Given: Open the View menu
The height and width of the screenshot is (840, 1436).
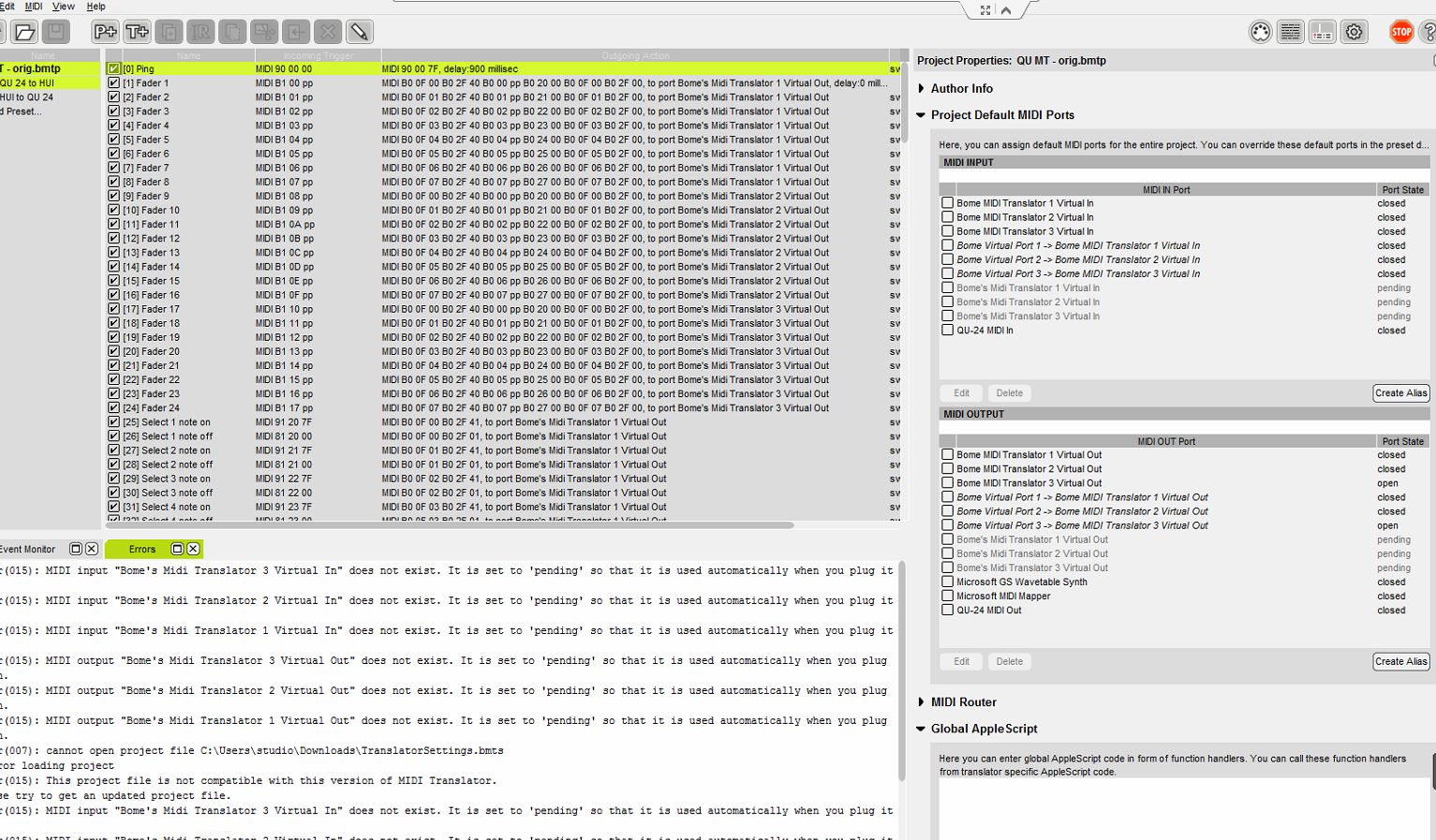Looking at the screenshot, I should tap(63, 7).
